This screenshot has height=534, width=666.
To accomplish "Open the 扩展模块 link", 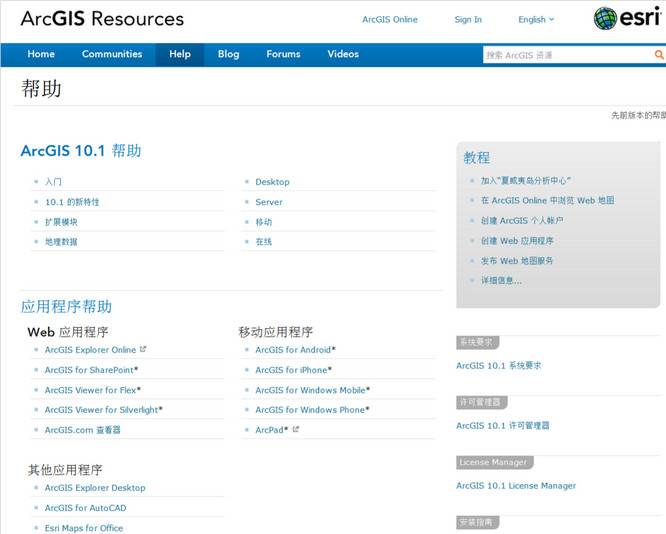I will 61,222.
